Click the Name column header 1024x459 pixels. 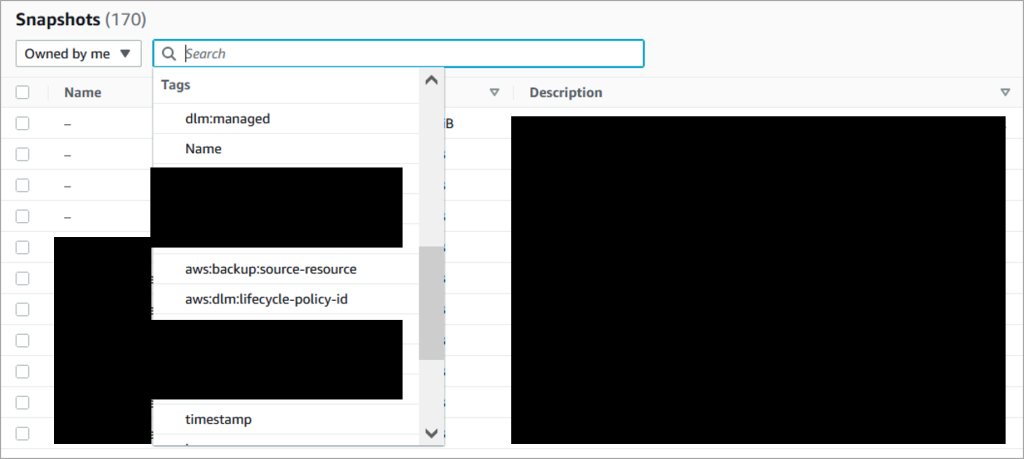[x=83, y=93]
